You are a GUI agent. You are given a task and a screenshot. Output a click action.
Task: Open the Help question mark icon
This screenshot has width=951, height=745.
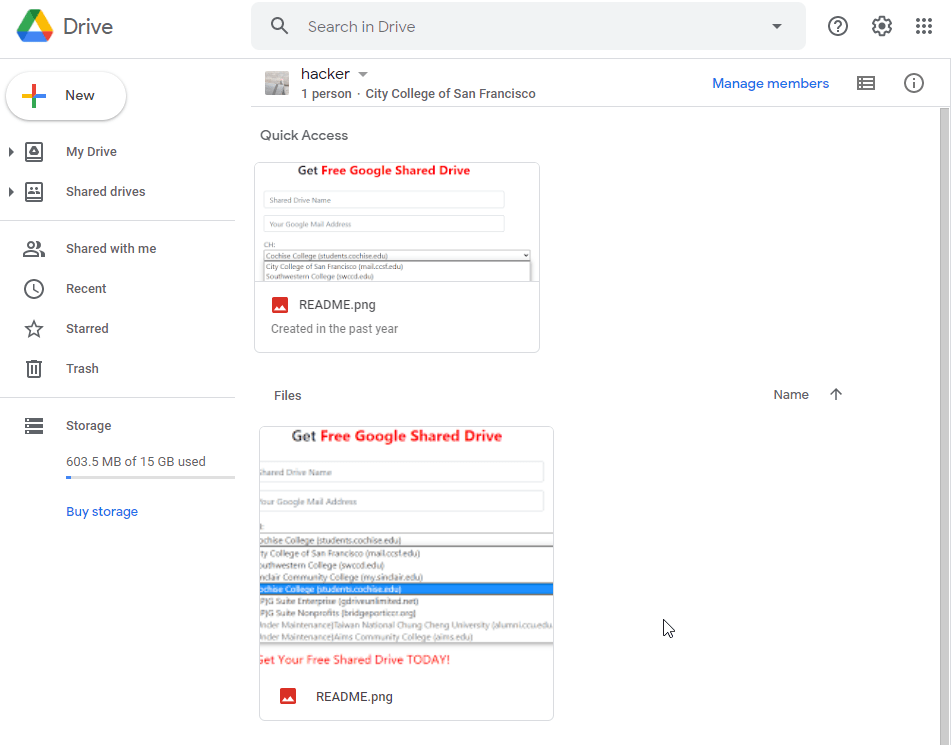[x=838, y=26]
